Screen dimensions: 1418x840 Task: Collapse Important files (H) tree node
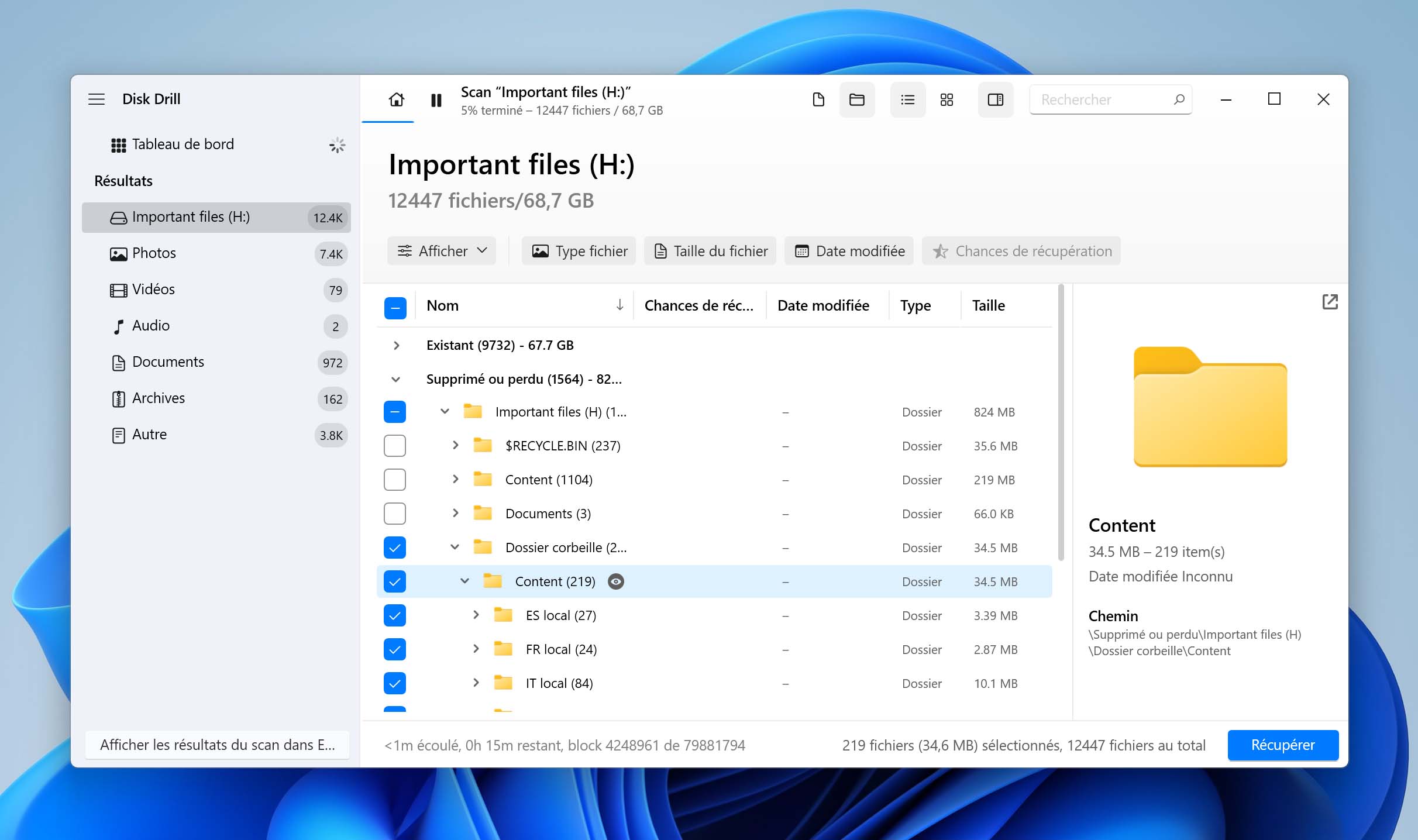445,411
